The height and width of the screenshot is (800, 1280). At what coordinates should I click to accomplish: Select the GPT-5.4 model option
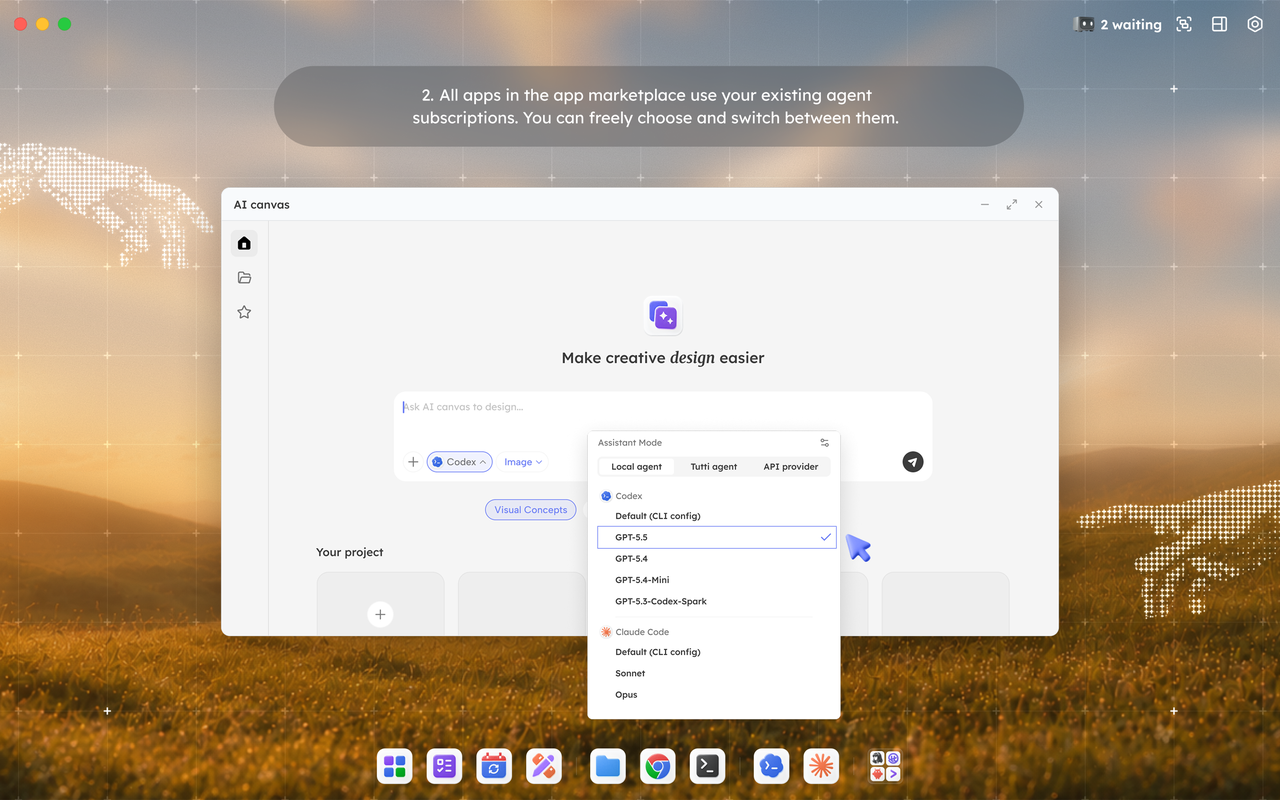point(717,559)
